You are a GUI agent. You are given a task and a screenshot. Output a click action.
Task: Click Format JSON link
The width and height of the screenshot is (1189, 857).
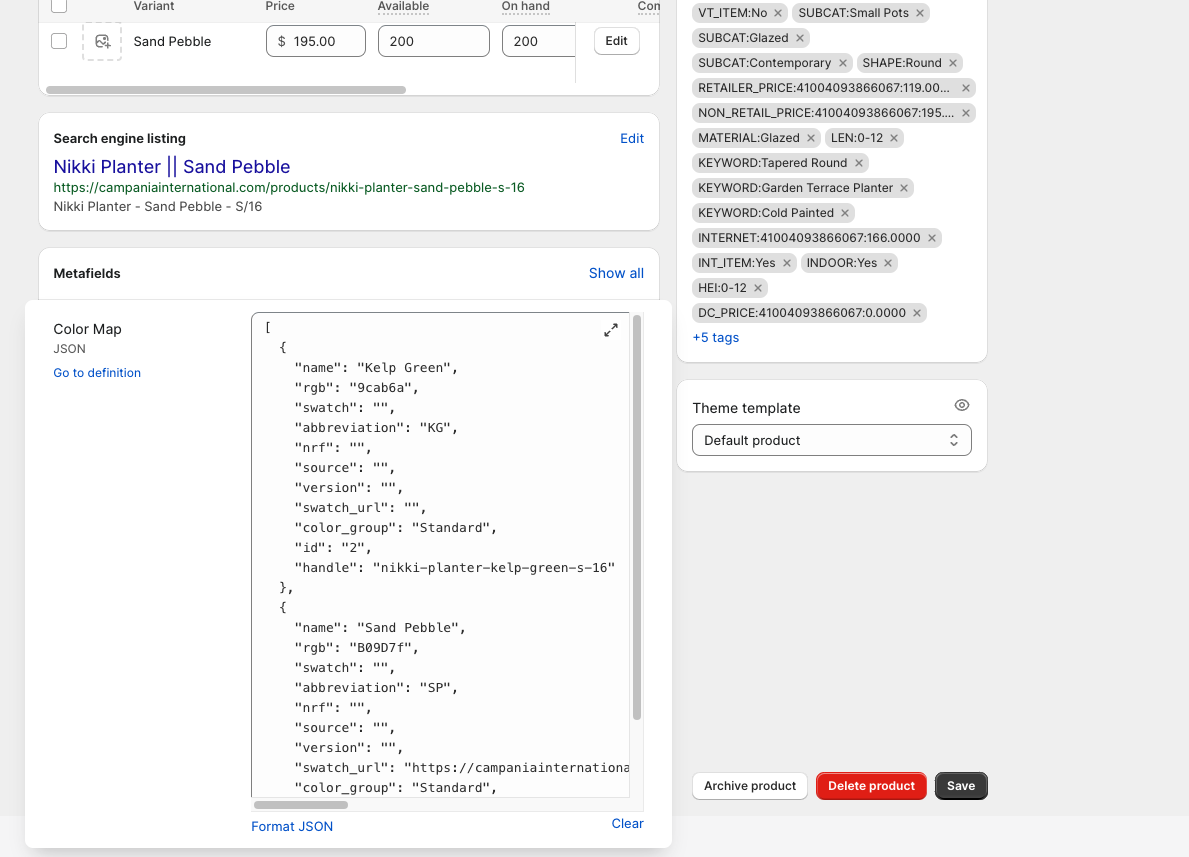[x=292, y=826]
